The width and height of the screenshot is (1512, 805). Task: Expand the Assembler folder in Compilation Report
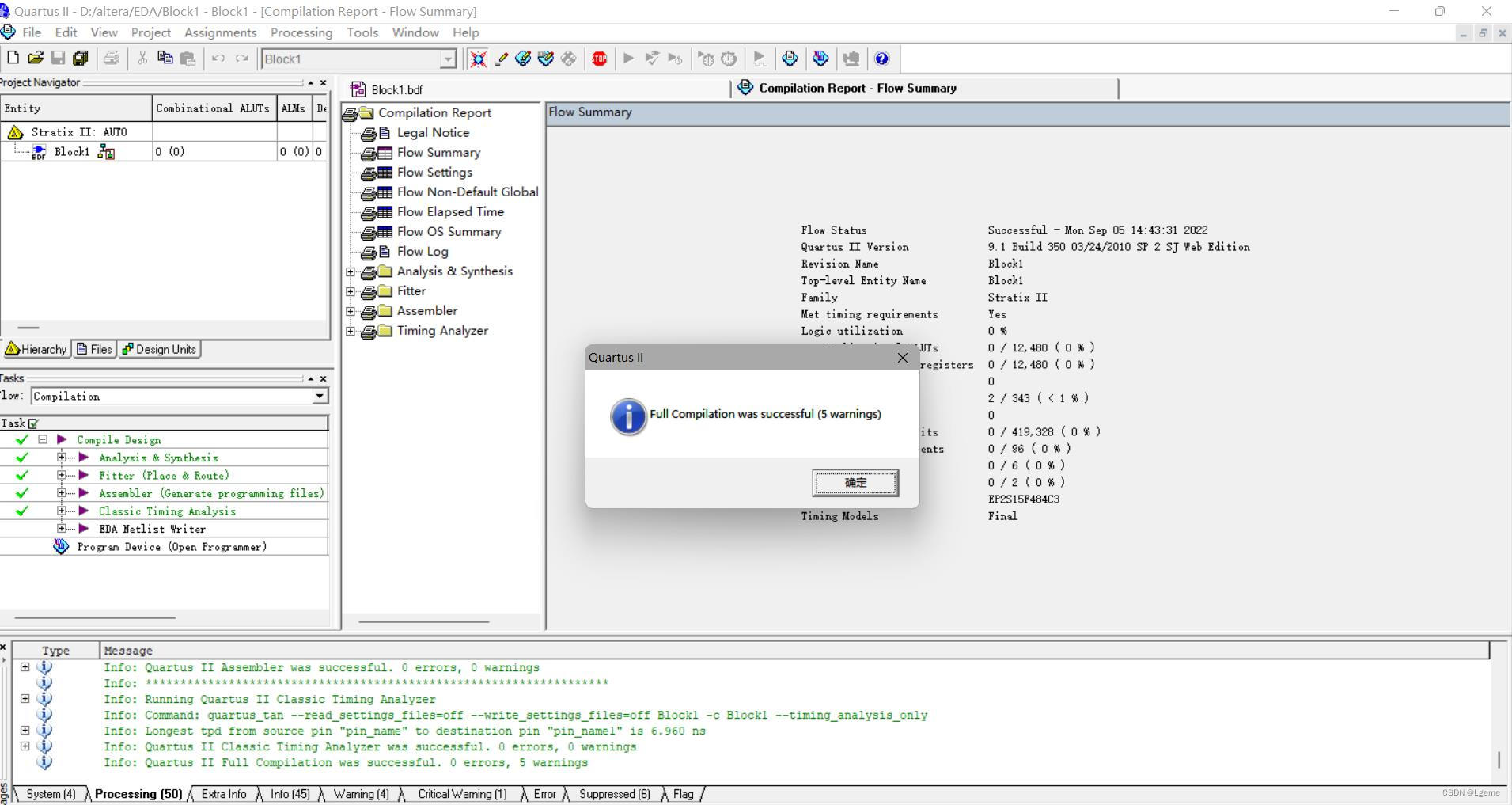[351, 311]
